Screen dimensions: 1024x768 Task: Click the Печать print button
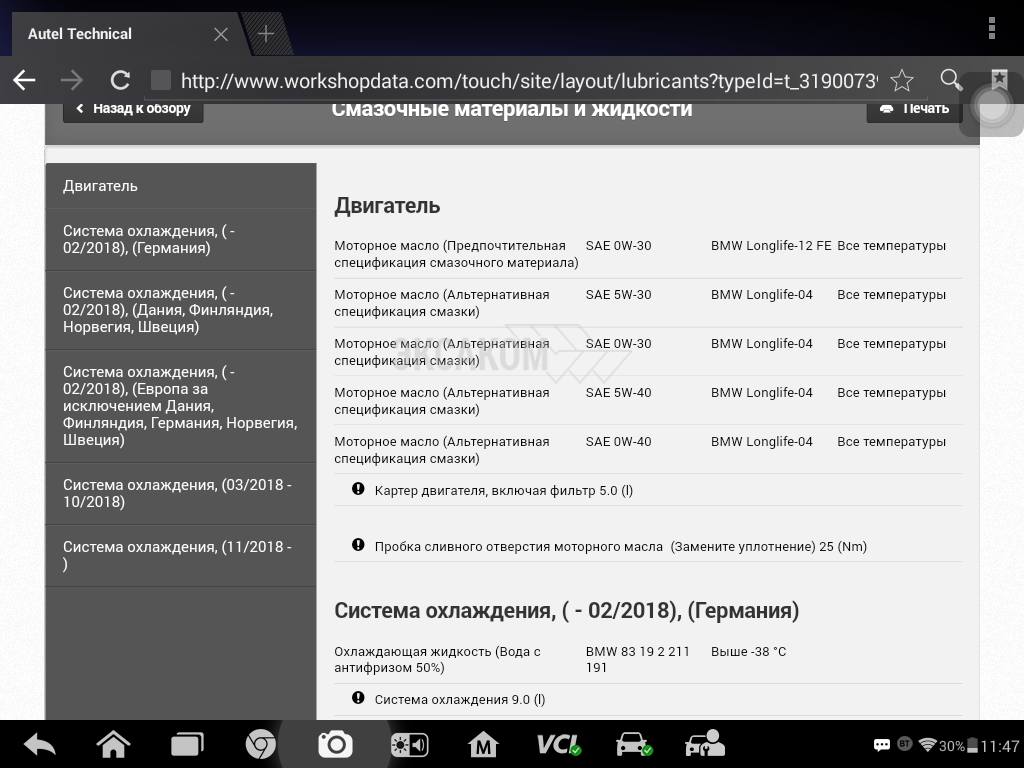[914, 108]
